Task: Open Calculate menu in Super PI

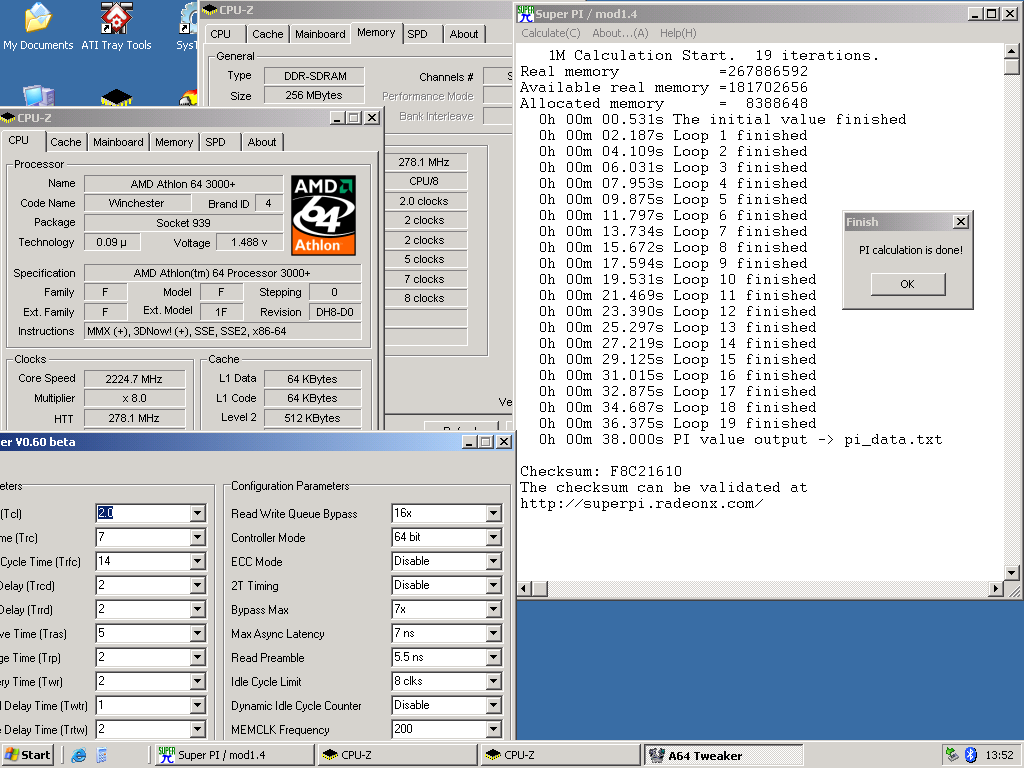Action: (x=551, y=33)
